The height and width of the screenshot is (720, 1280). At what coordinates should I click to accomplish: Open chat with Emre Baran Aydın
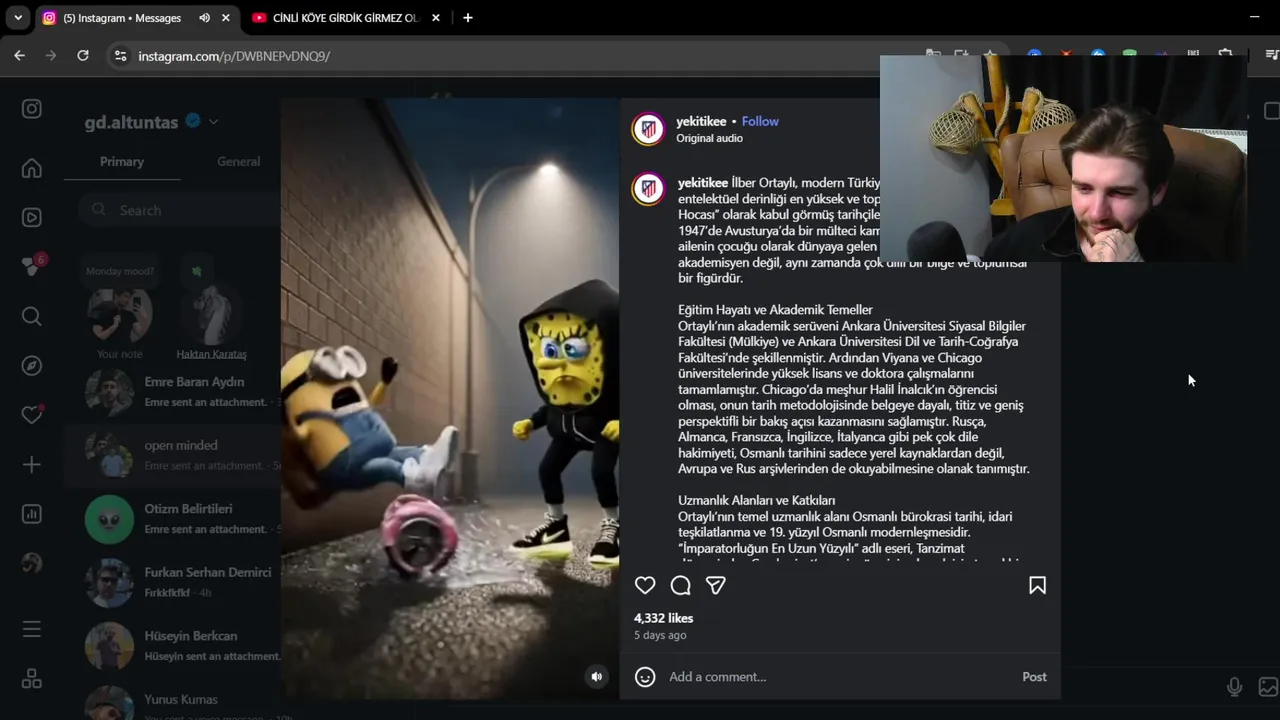[x=173, y=391]
